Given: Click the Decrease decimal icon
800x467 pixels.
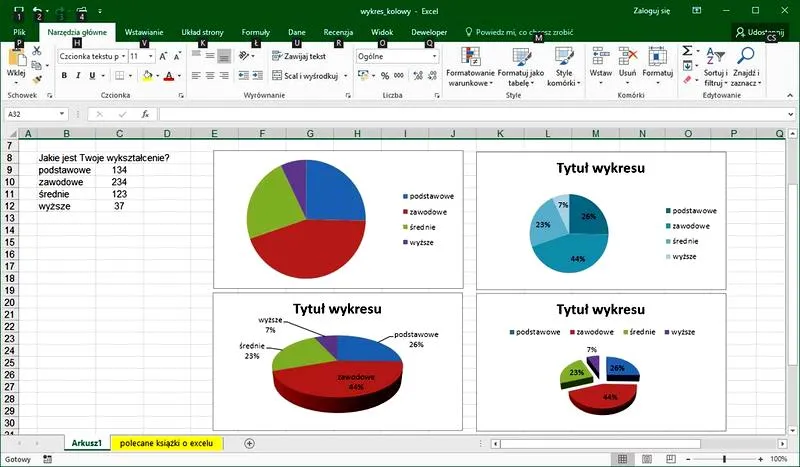Looking at the screenshot, I should (x=433, y=76).
